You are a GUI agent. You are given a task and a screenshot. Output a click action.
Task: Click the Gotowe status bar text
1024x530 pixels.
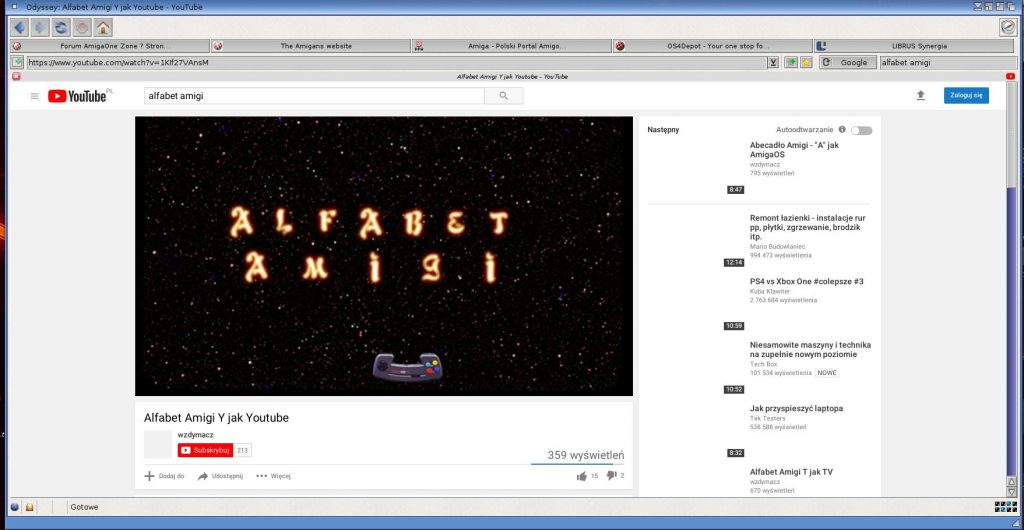coord(85,507)
